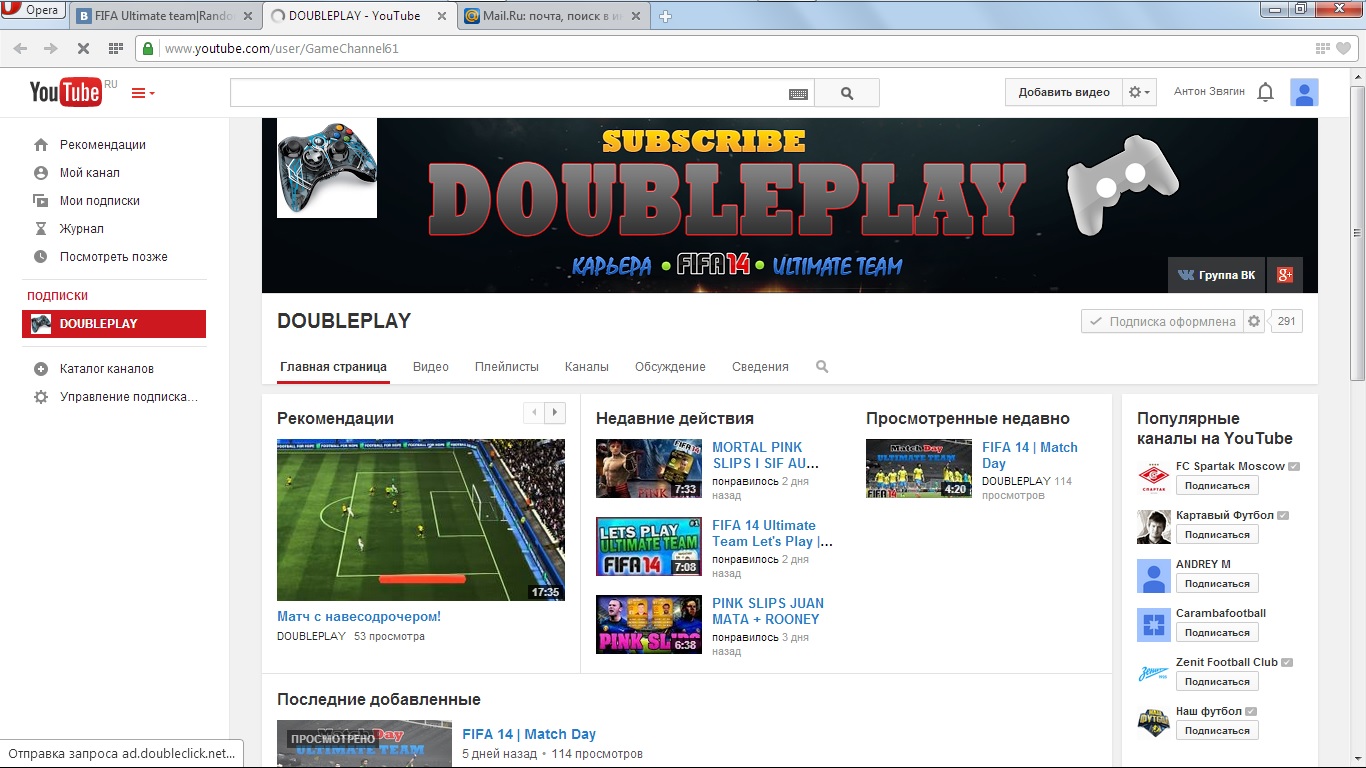Show the next recommendation
The image size is (1366, 768).
[555, 412]
